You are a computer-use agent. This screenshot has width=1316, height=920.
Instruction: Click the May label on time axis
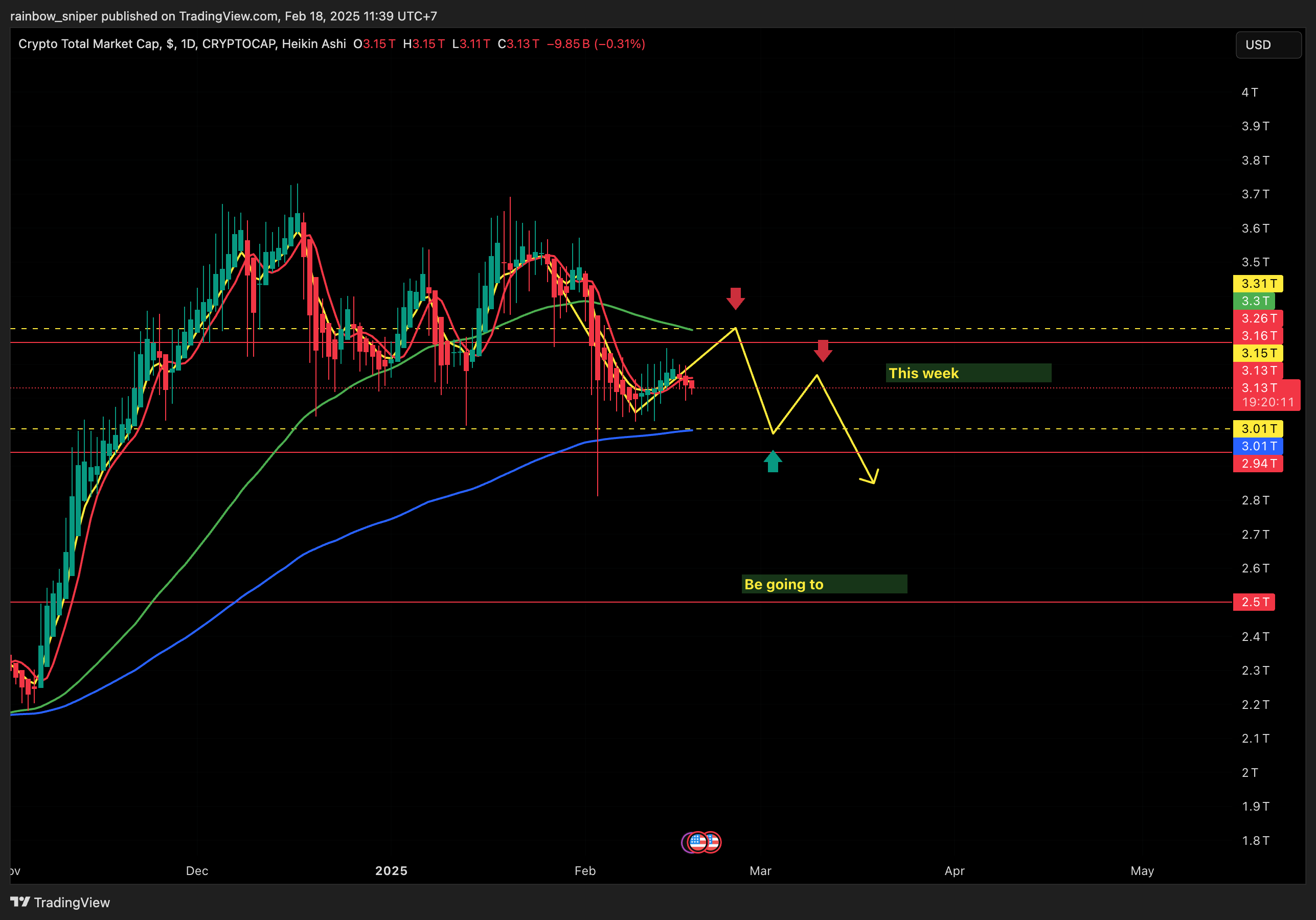(x=1142, y=871)
